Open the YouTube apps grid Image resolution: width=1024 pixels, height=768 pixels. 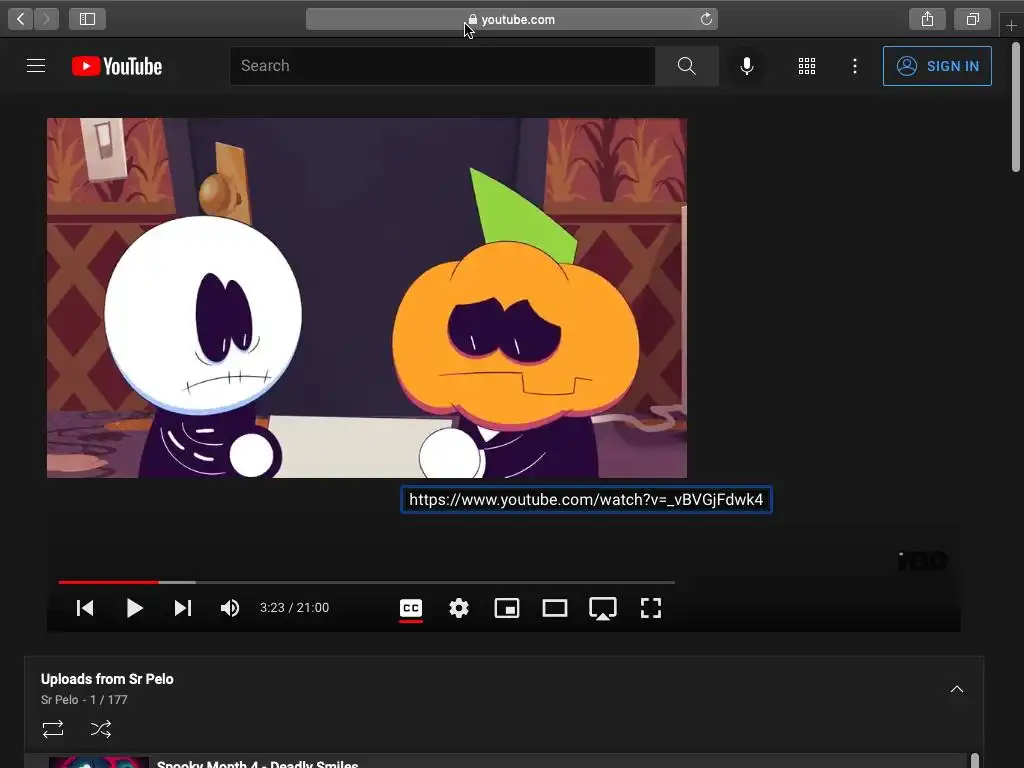[807, 66]
